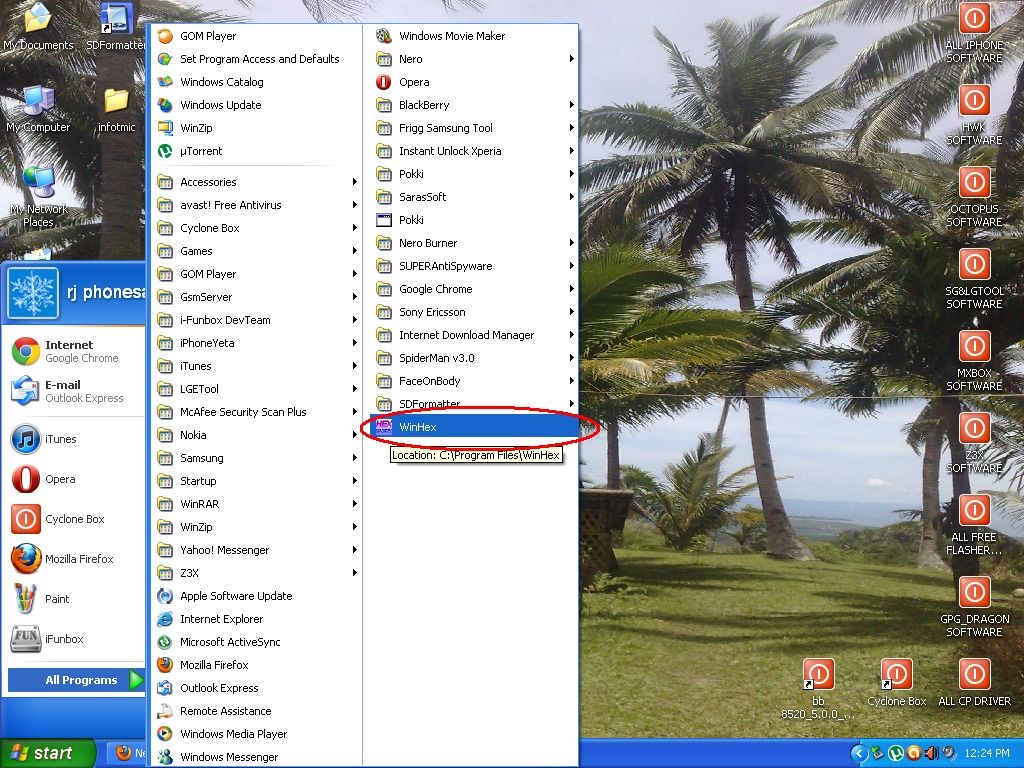Launch Windows Messenger from programs list

(x=256, y=757)
